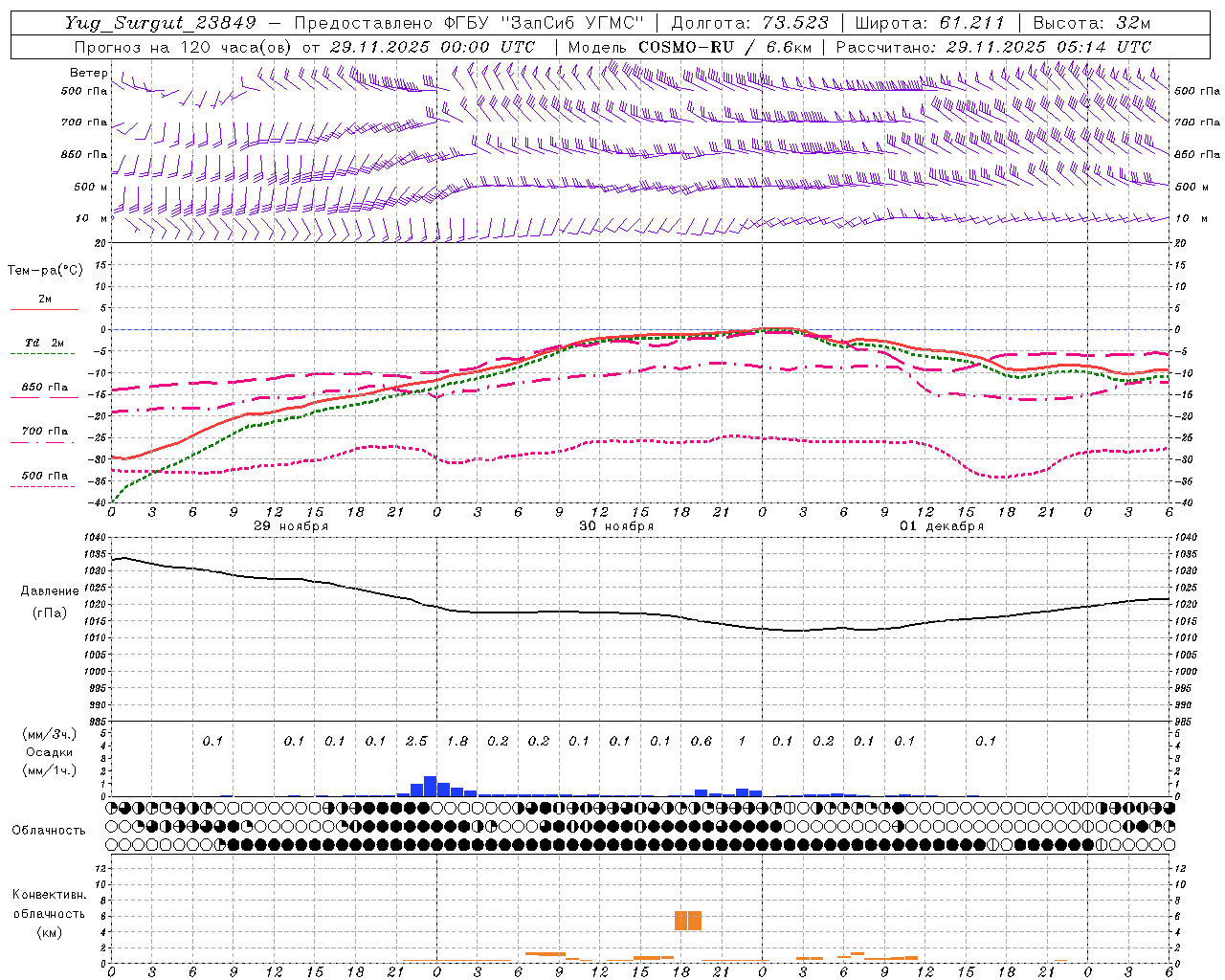Click the (гПа) unit label

[x=48, y=613]
